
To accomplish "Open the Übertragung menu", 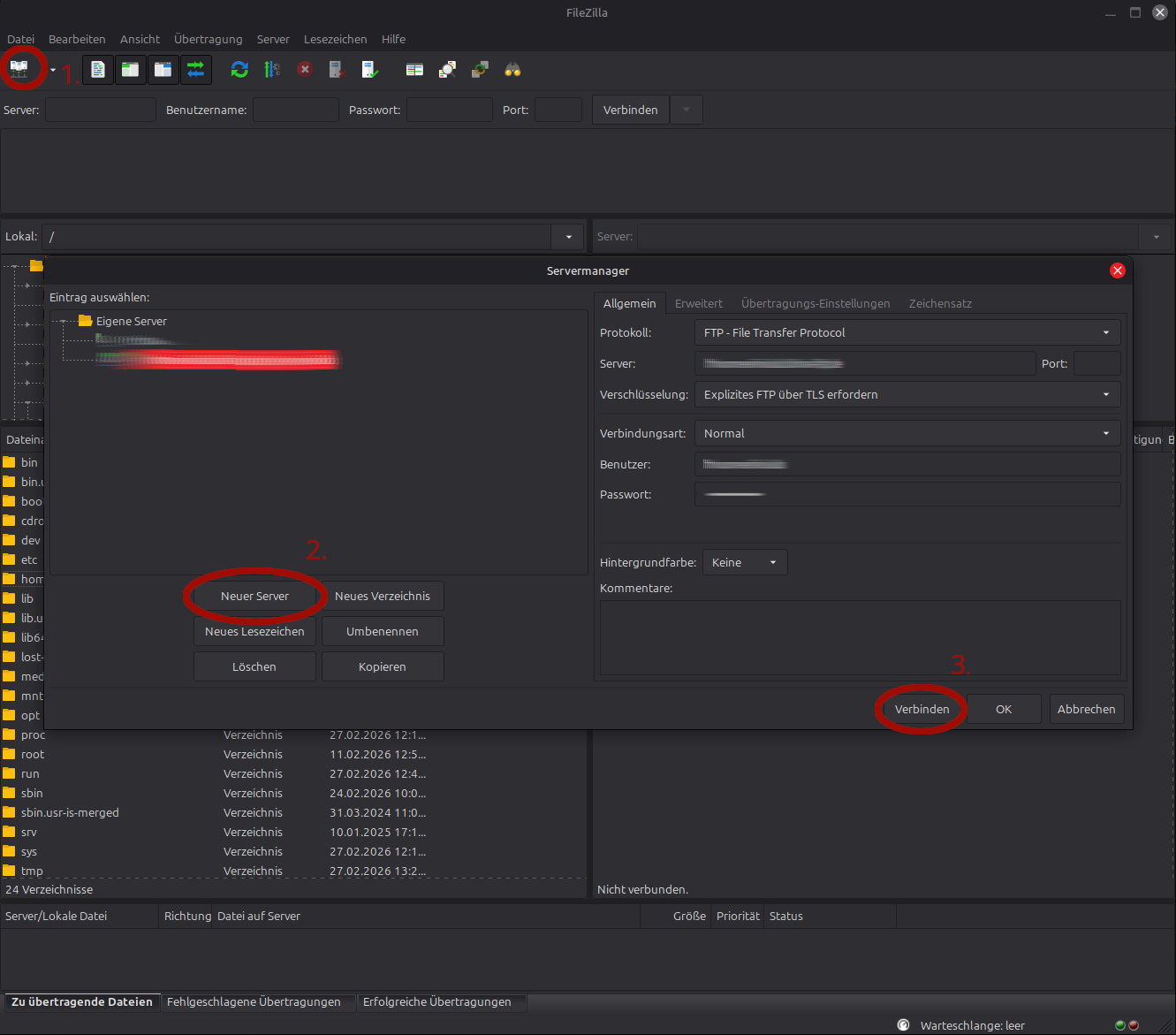I will click(x=208, y=39).
